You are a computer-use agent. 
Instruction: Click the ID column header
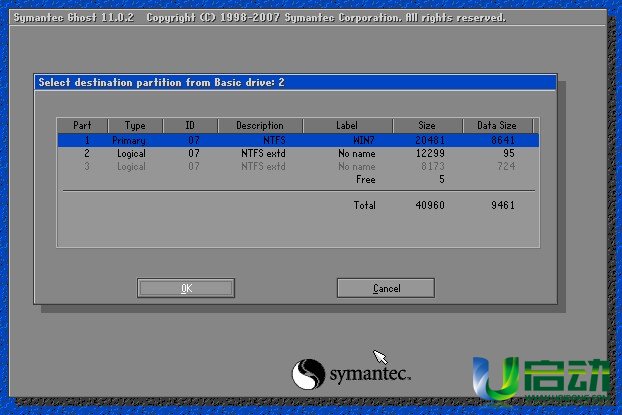coord(190,125)
